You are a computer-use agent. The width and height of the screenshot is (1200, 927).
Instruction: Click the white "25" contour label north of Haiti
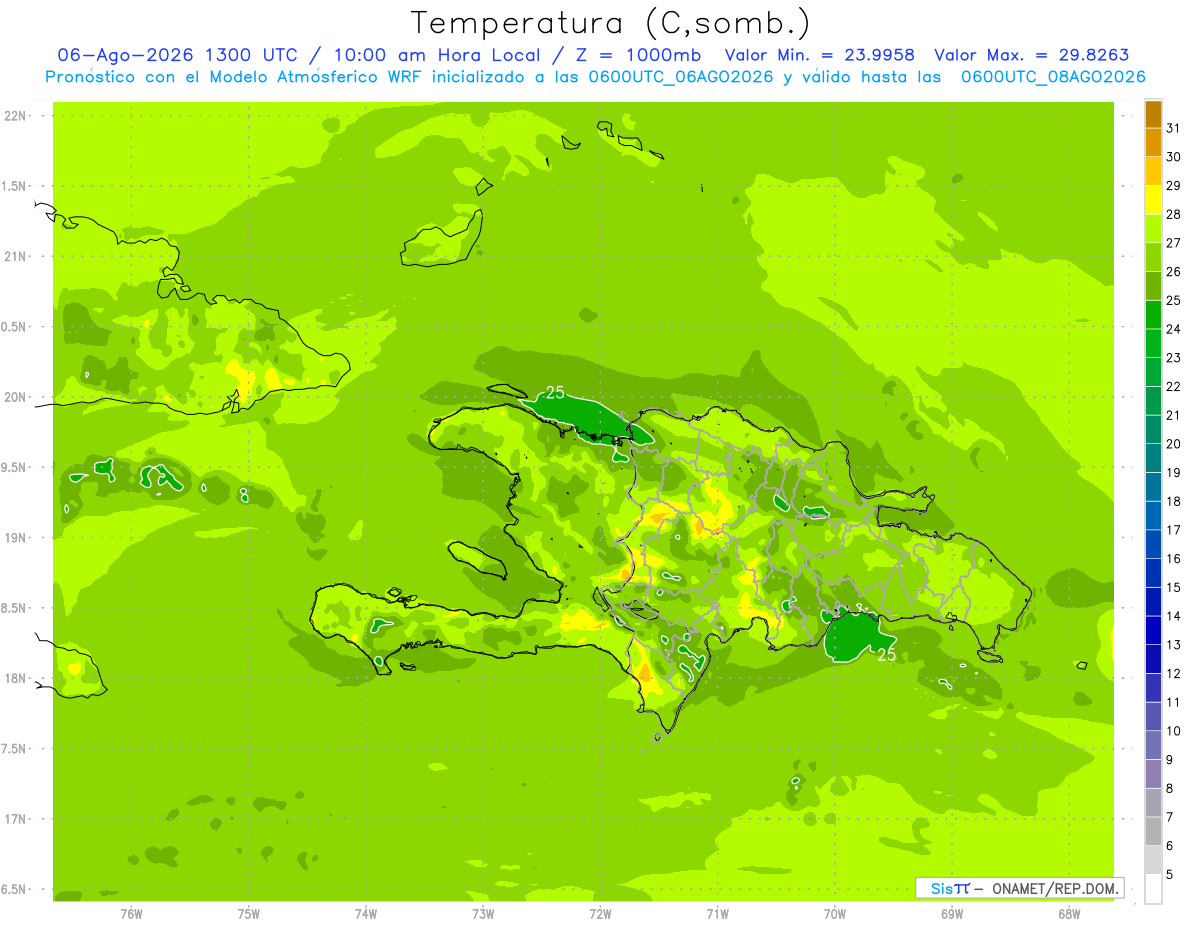556,393
